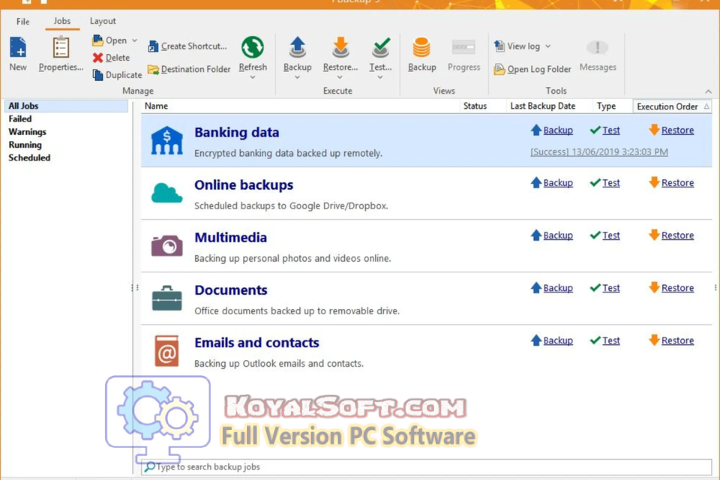Screen dimensions: 720x480
Task: Click the search backup jobs field
Action: point(427,467)
